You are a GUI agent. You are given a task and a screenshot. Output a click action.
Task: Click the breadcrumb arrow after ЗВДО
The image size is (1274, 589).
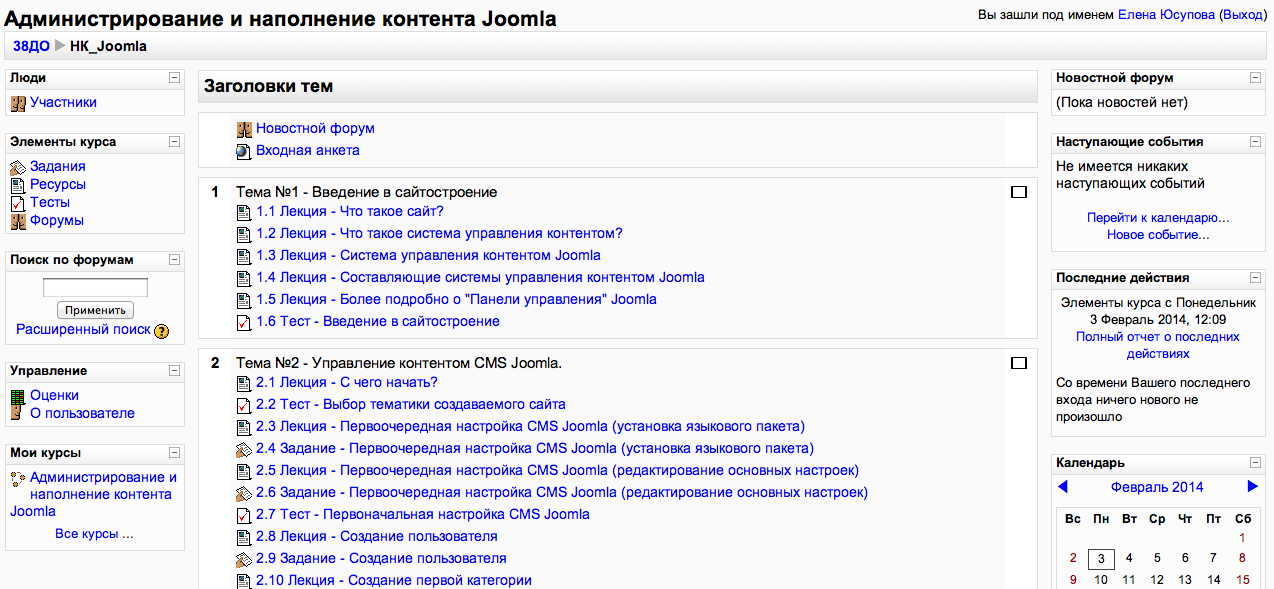tap(60, 46)
